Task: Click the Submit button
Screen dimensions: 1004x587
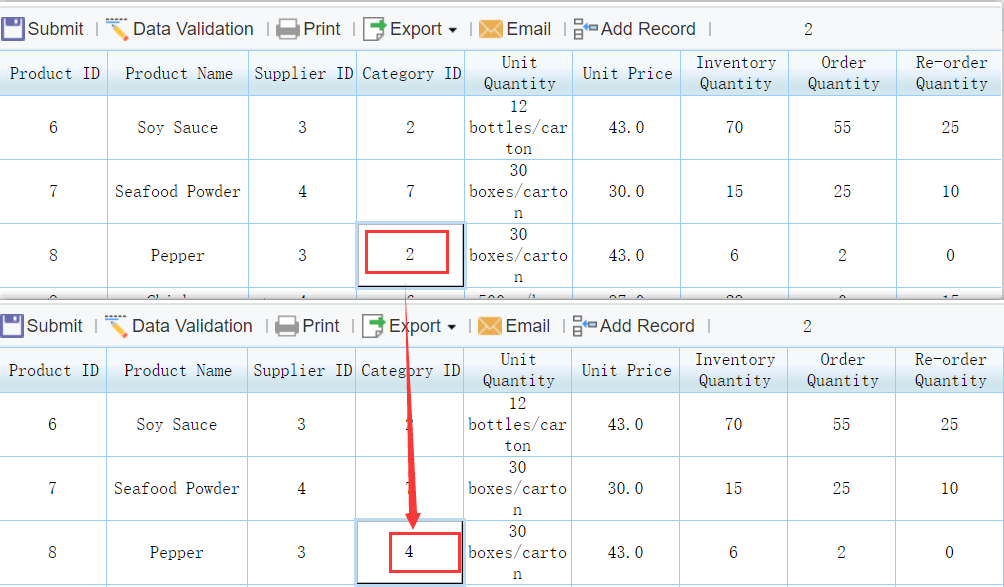Action: point(42,28)
